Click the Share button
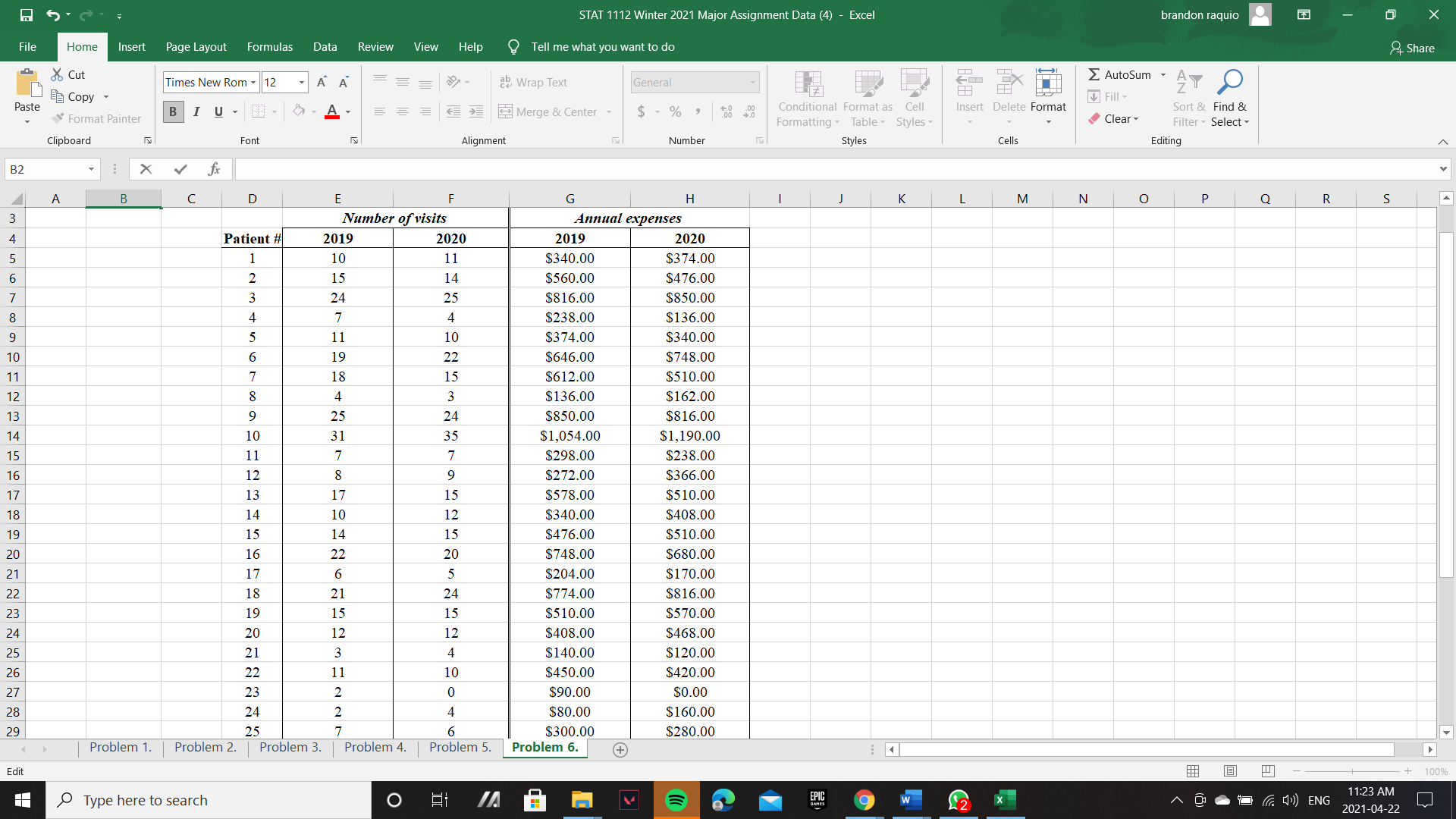 (1413, 48)
